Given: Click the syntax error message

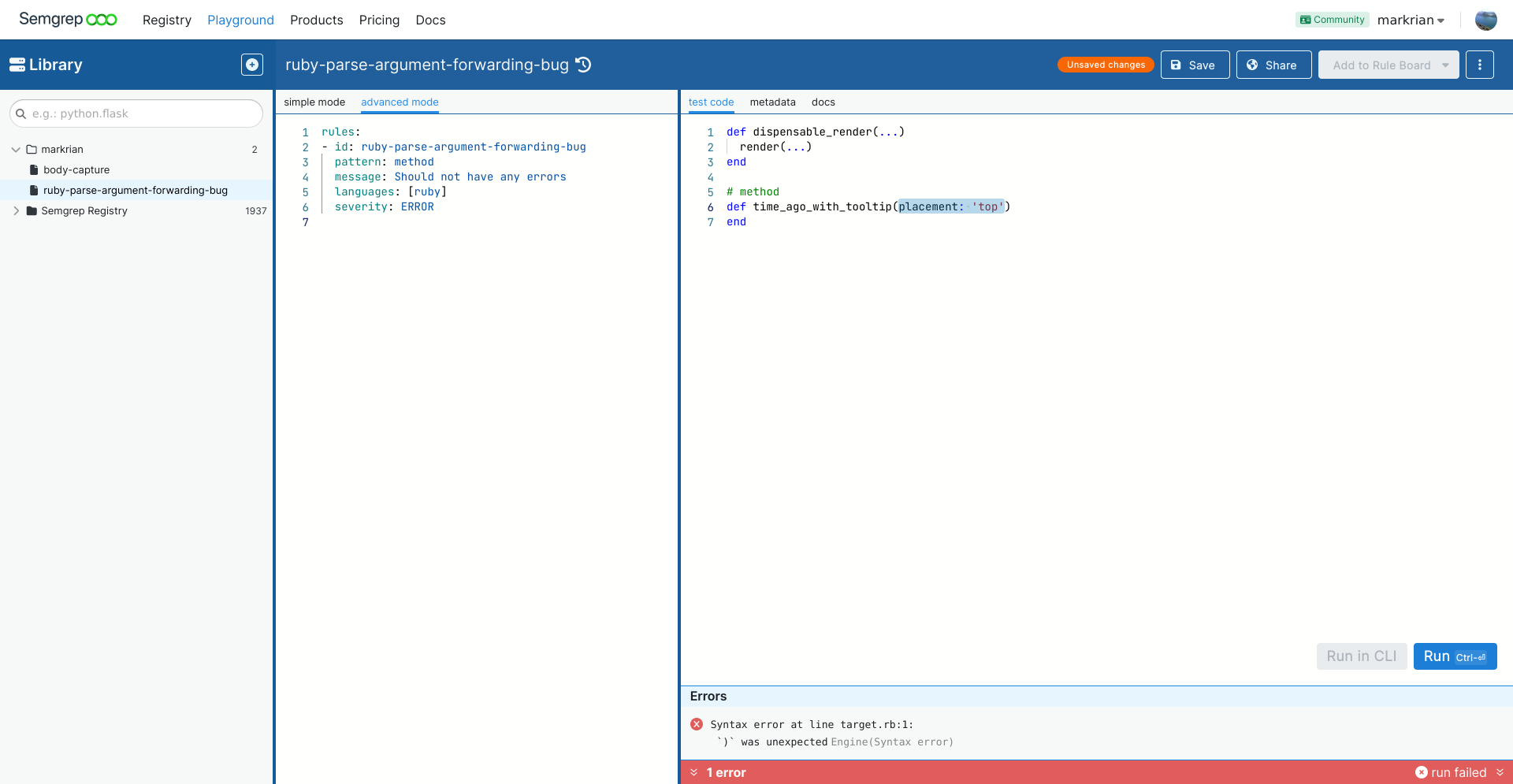Looking at the screenshot, I should 831,733.
